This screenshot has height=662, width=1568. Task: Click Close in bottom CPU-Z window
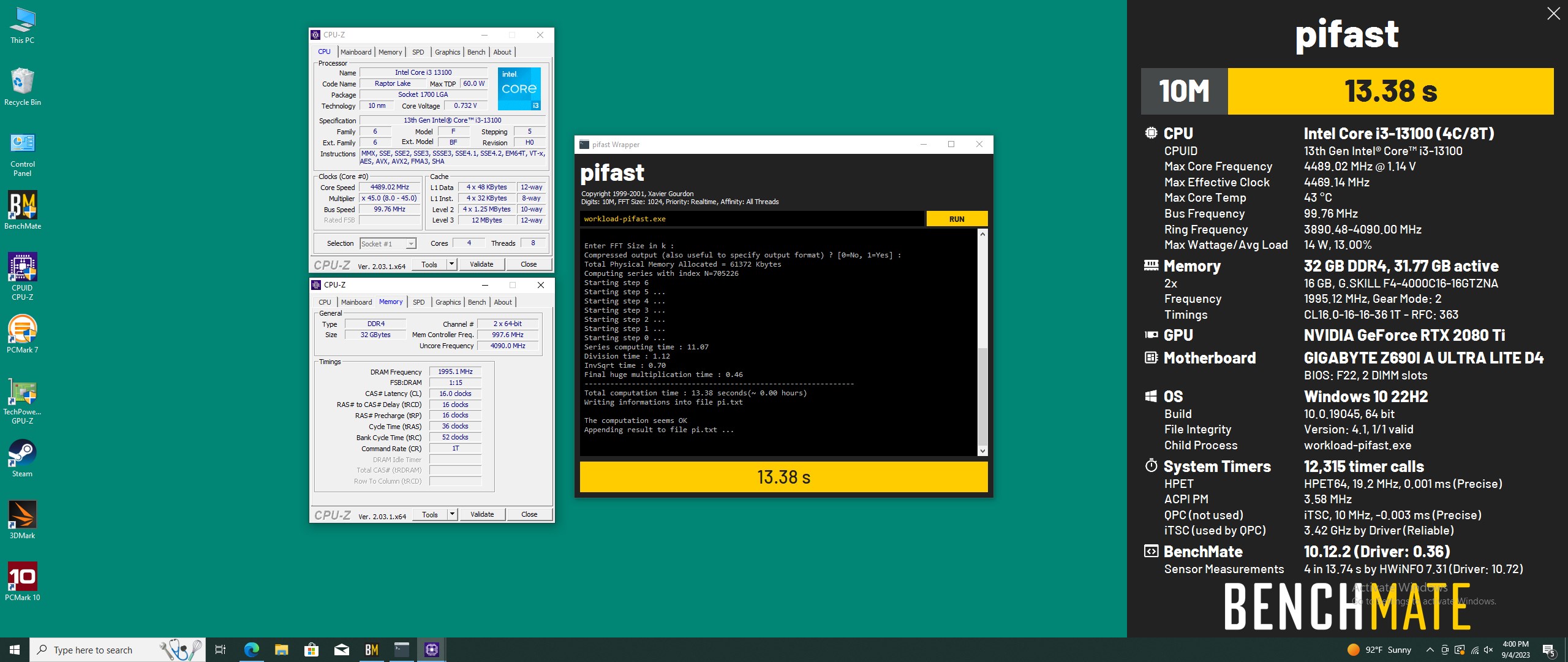(529, 514)
